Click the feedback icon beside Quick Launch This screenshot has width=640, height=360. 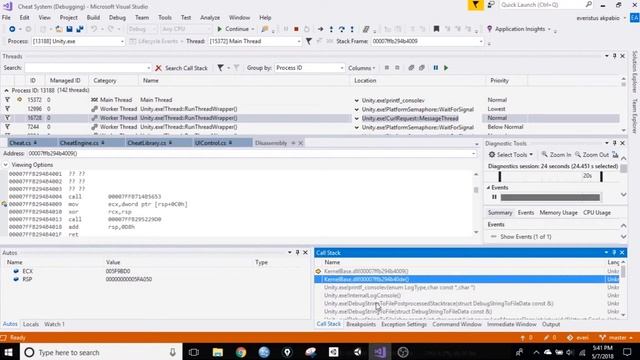(x=491, y=5)
